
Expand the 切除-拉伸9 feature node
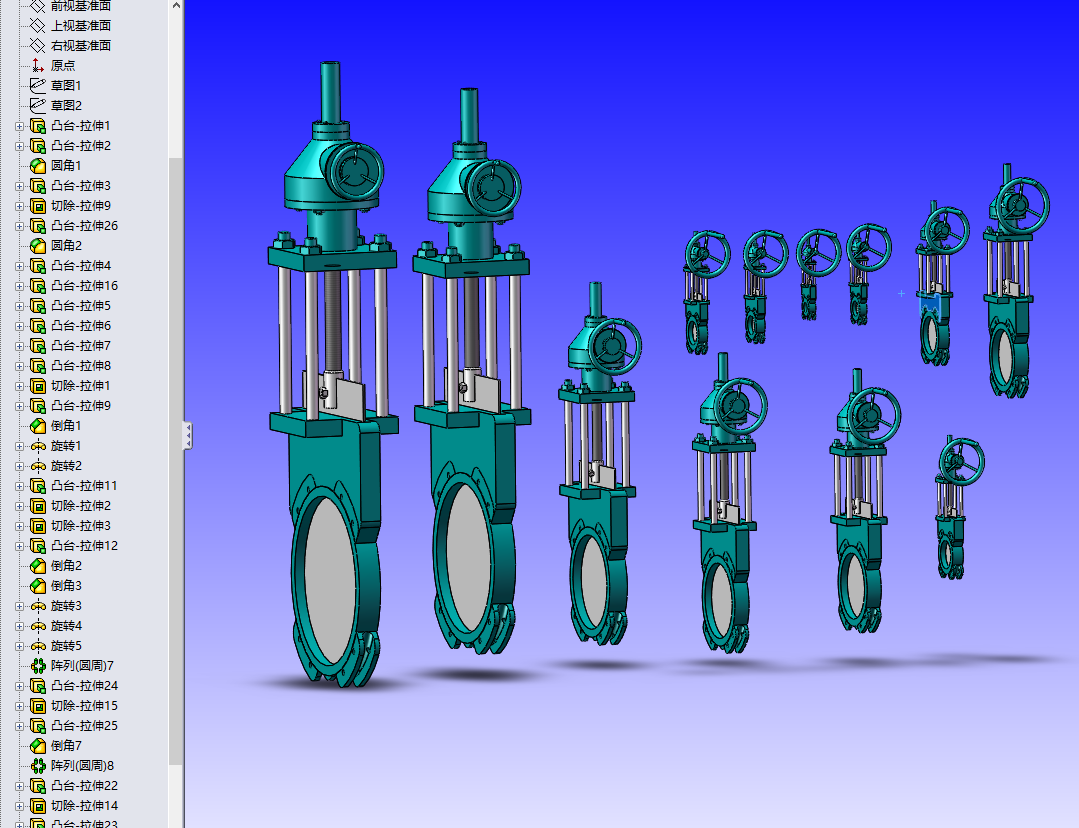[19, 206]
